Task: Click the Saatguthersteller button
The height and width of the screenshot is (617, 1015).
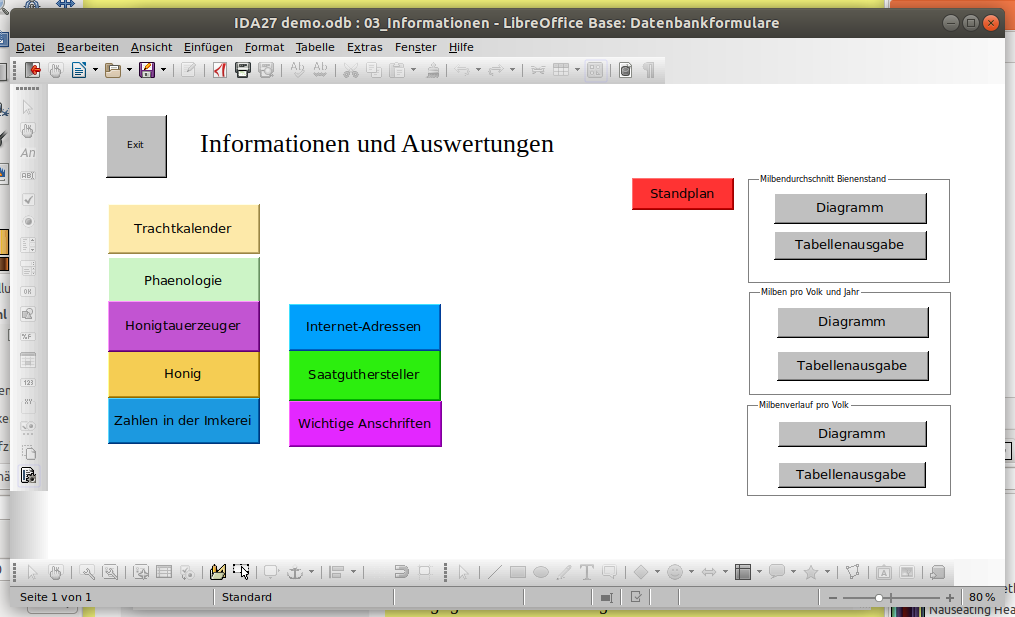Action: 364,374
